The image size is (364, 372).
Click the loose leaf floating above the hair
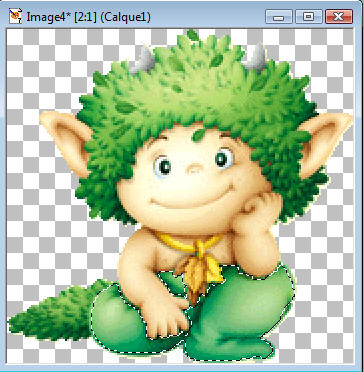pyautogui.click(x=193, y=35)
